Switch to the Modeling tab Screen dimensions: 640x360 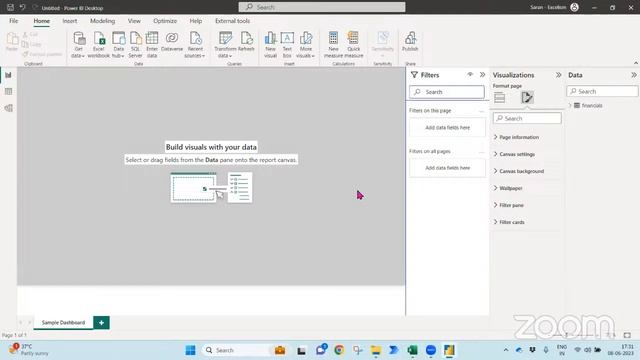pyautogui.click(x=102, y=21)
